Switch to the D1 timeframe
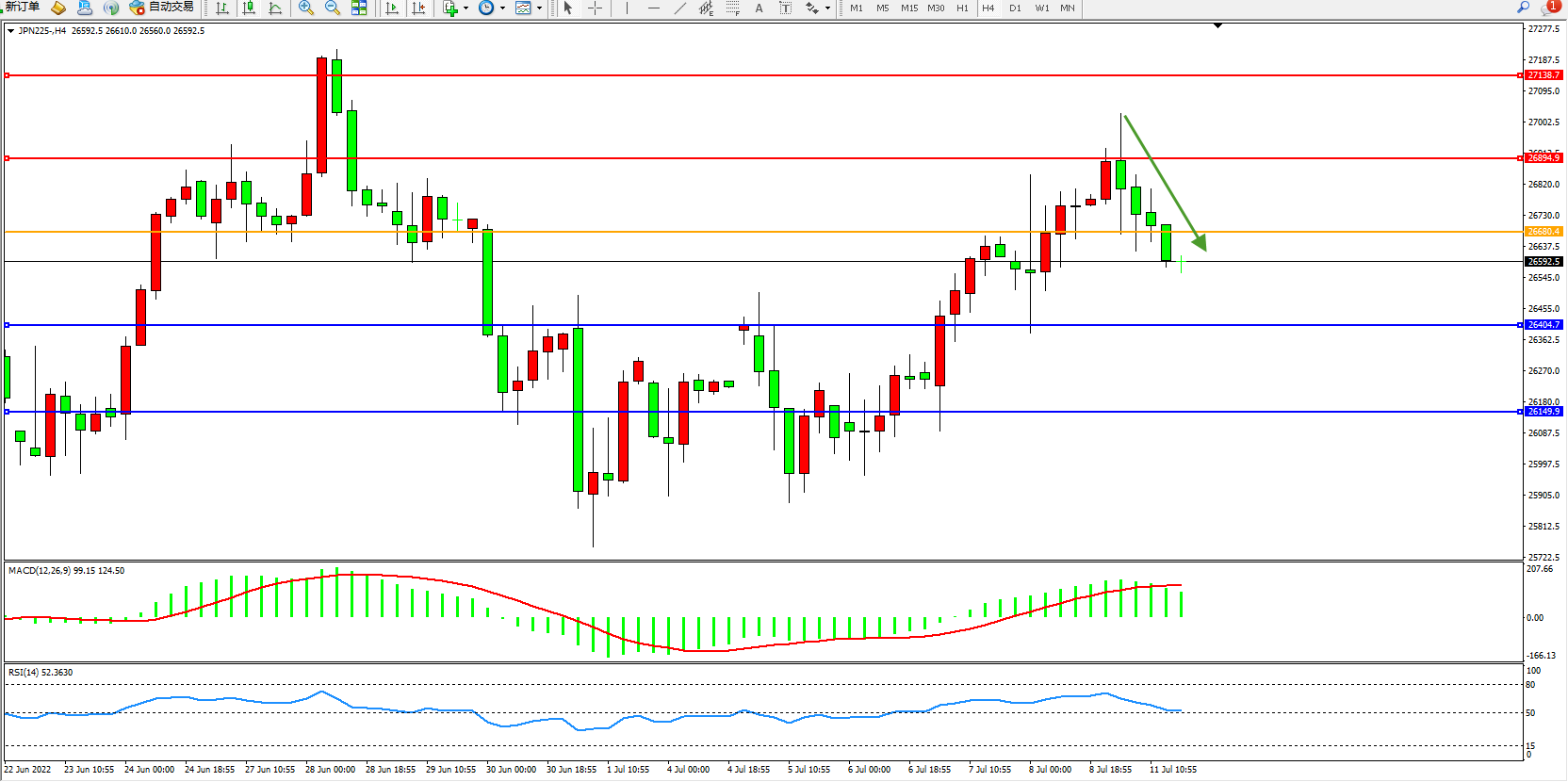The height and width of the screenshot is (782, 1568). point(1015,8)
